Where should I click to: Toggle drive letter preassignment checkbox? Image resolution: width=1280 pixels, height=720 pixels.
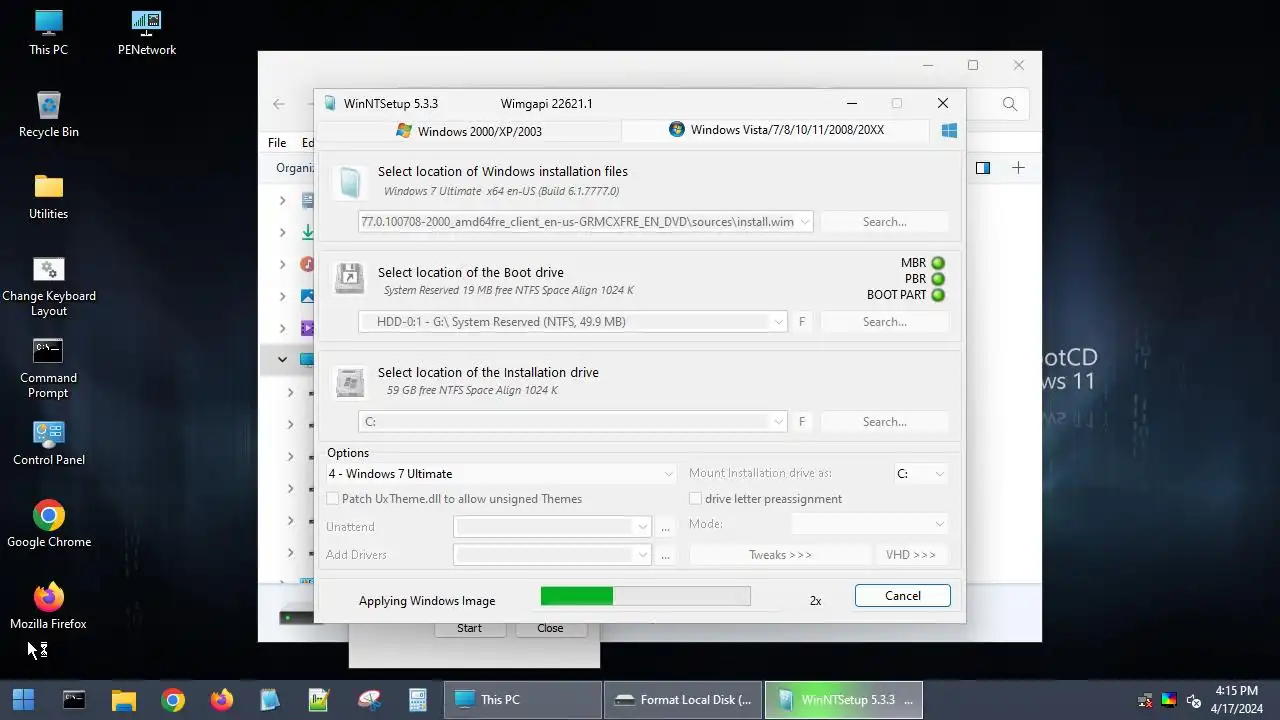696,499
